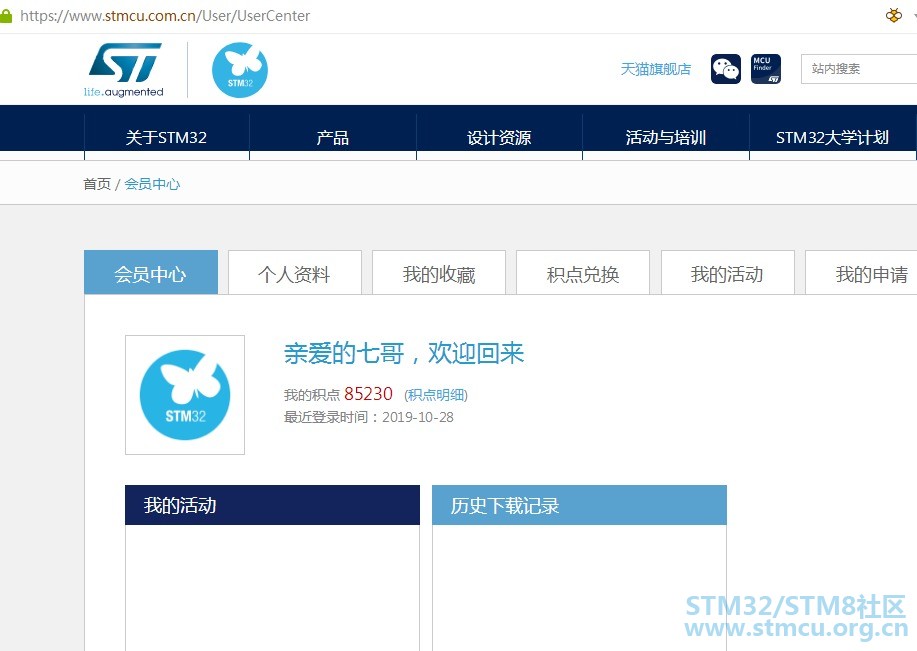Click the 历史下载记录 panel header

pyautogui.click(x=580, y=505)
